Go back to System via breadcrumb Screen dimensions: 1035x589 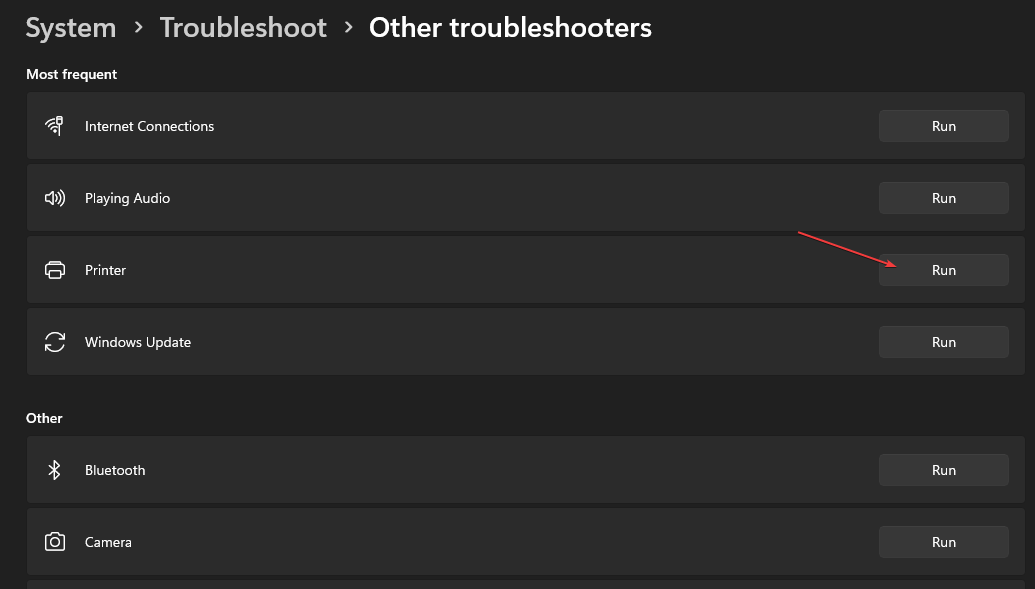pos(71,28)
